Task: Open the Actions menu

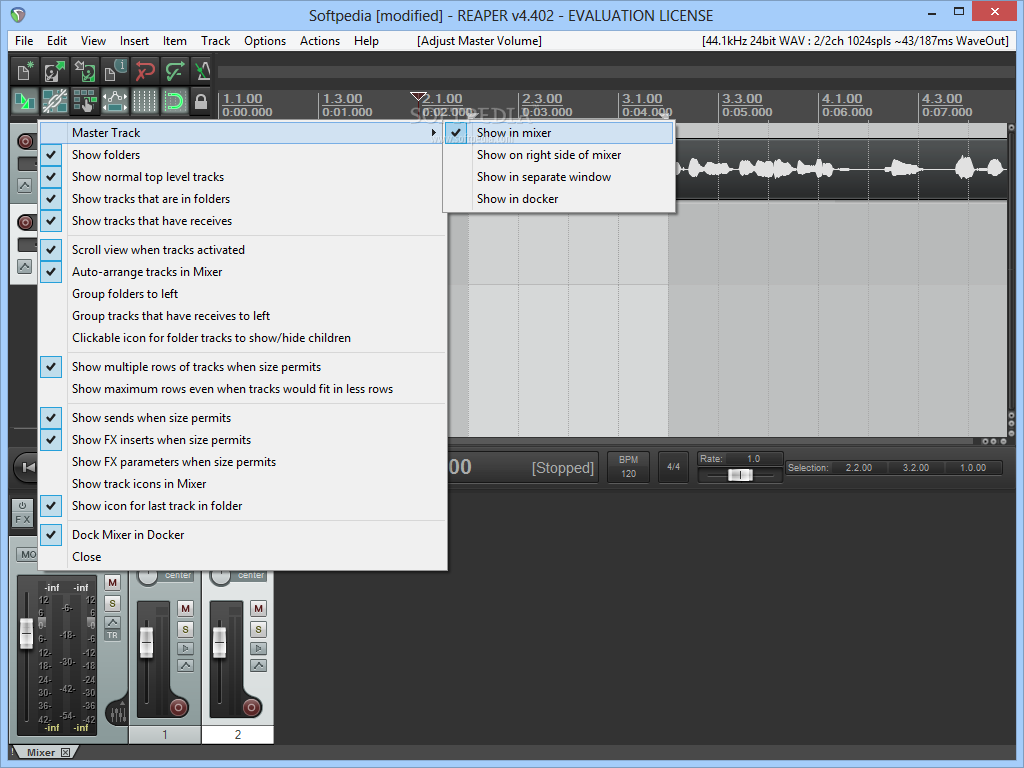Action: [x=320, y=40]
